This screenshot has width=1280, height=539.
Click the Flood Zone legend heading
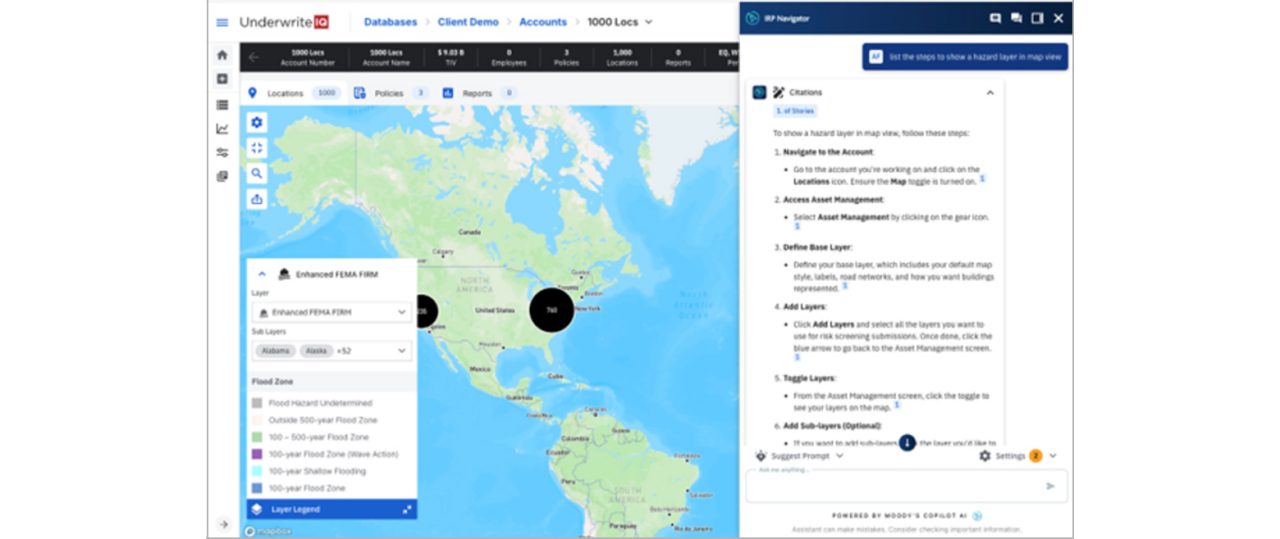click(270, 382)
